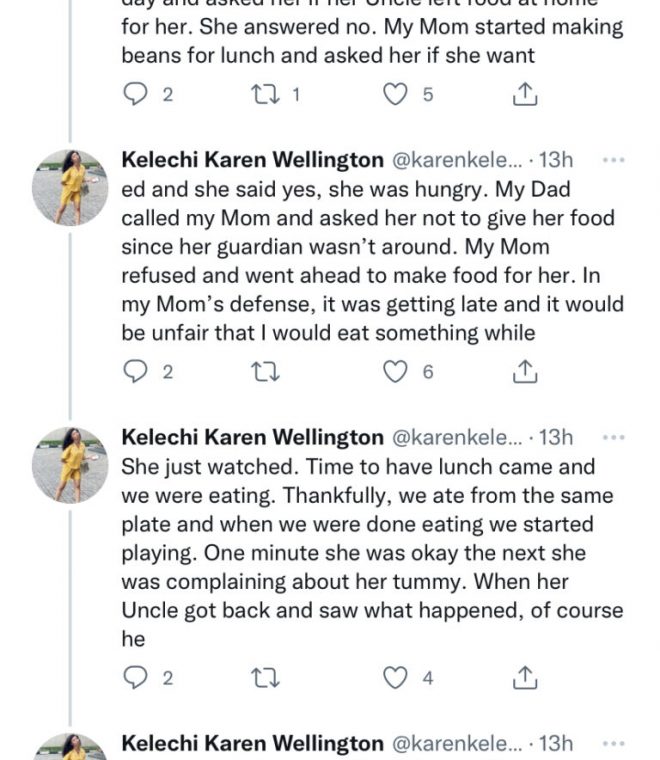This screenshot has height=760, width=660.
Task: Open more options on 'She just watched' tweet
Action: [615, 437]
